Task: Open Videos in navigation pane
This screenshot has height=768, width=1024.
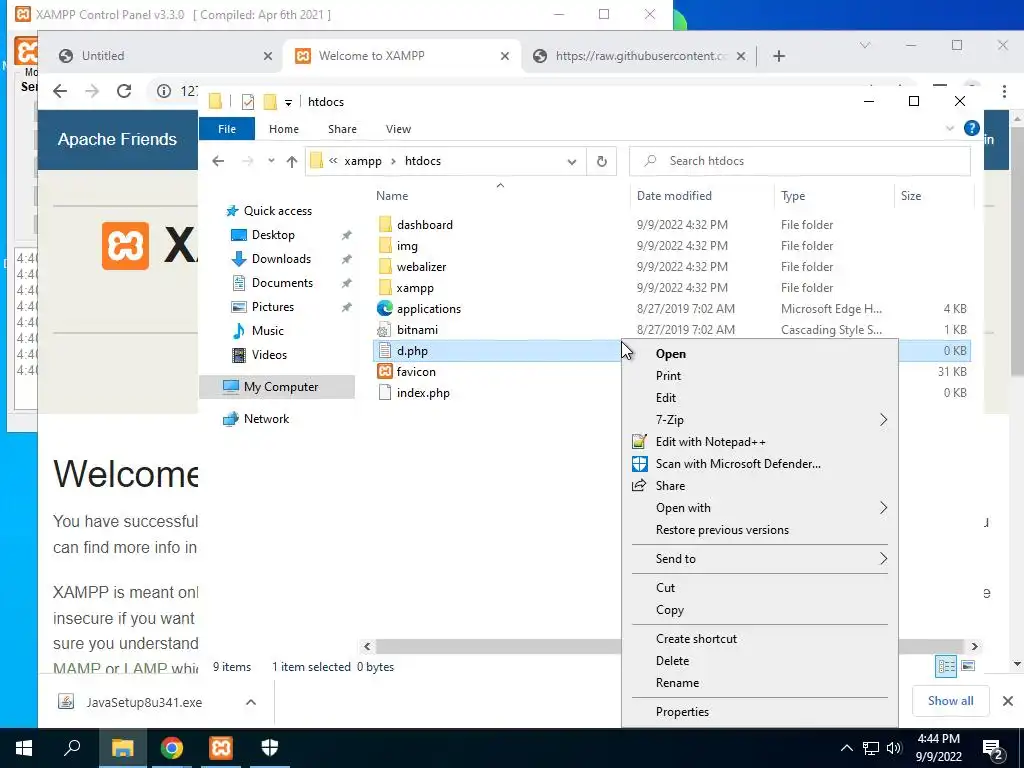Action: tap(269, 355)
